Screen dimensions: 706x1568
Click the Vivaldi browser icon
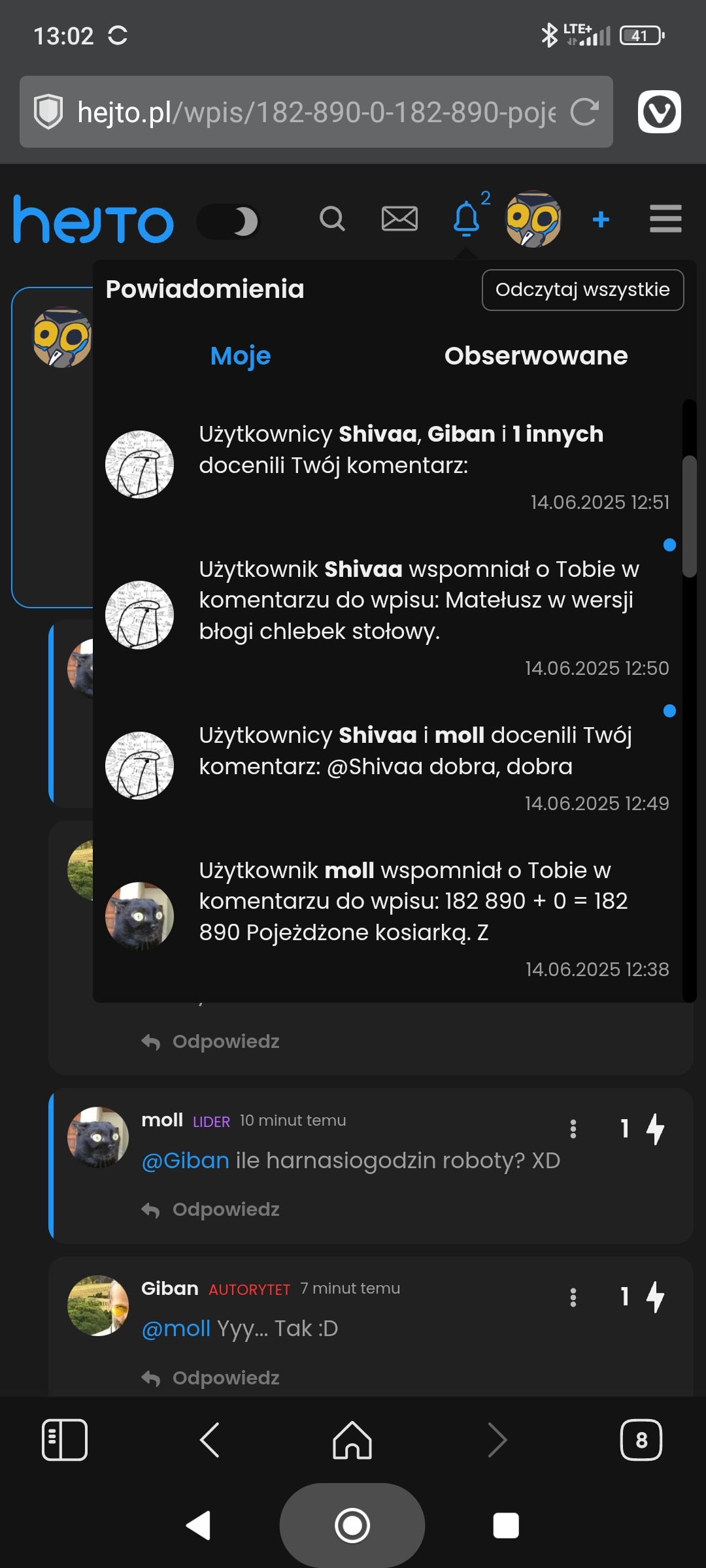click(659, 111)
